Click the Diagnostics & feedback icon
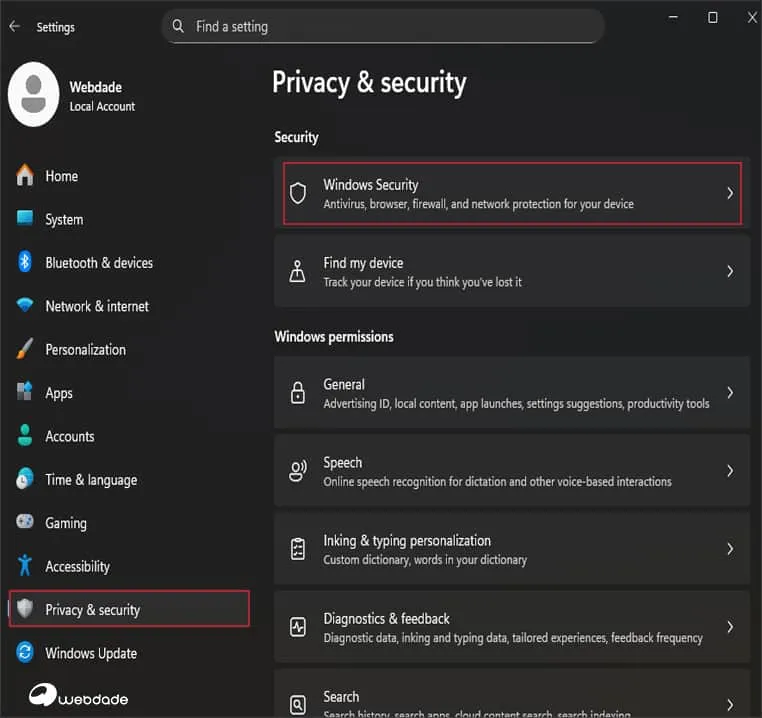 click(x=298, y=627)
